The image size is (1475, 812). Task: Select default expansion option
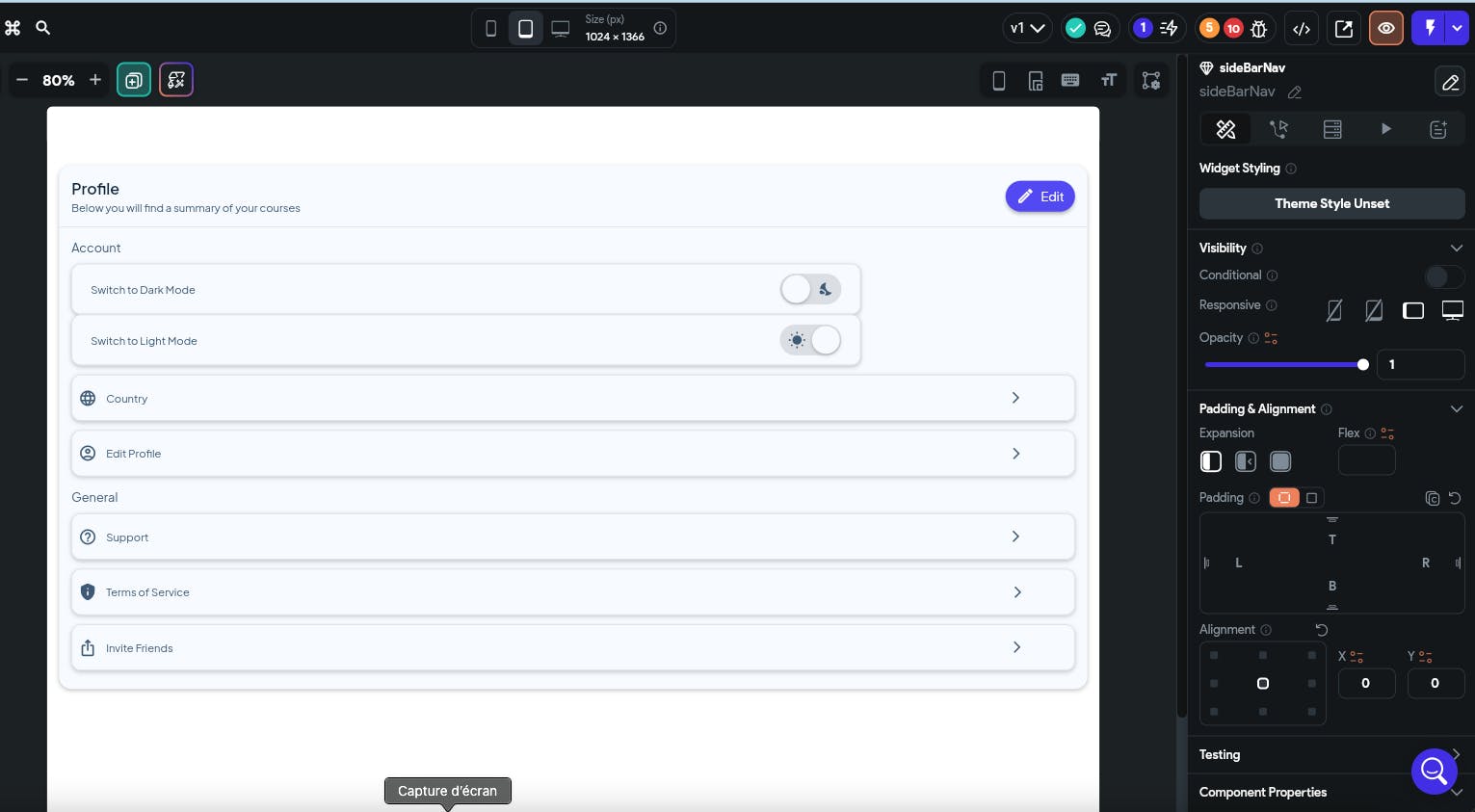coord(1211,461)
